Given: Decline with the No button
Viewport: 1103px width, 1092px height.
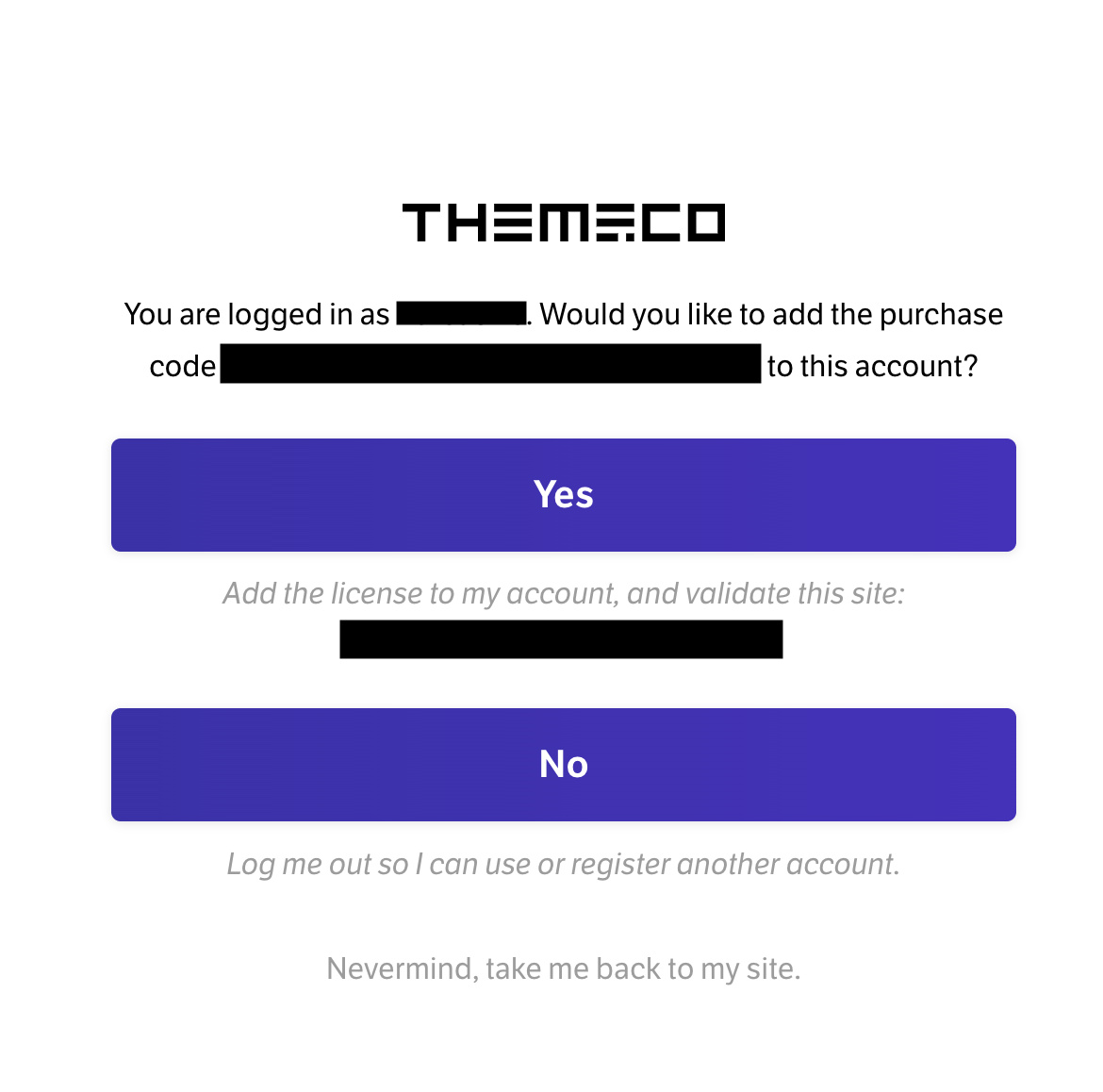Looking at the screenshot, I should click(564, 764).
